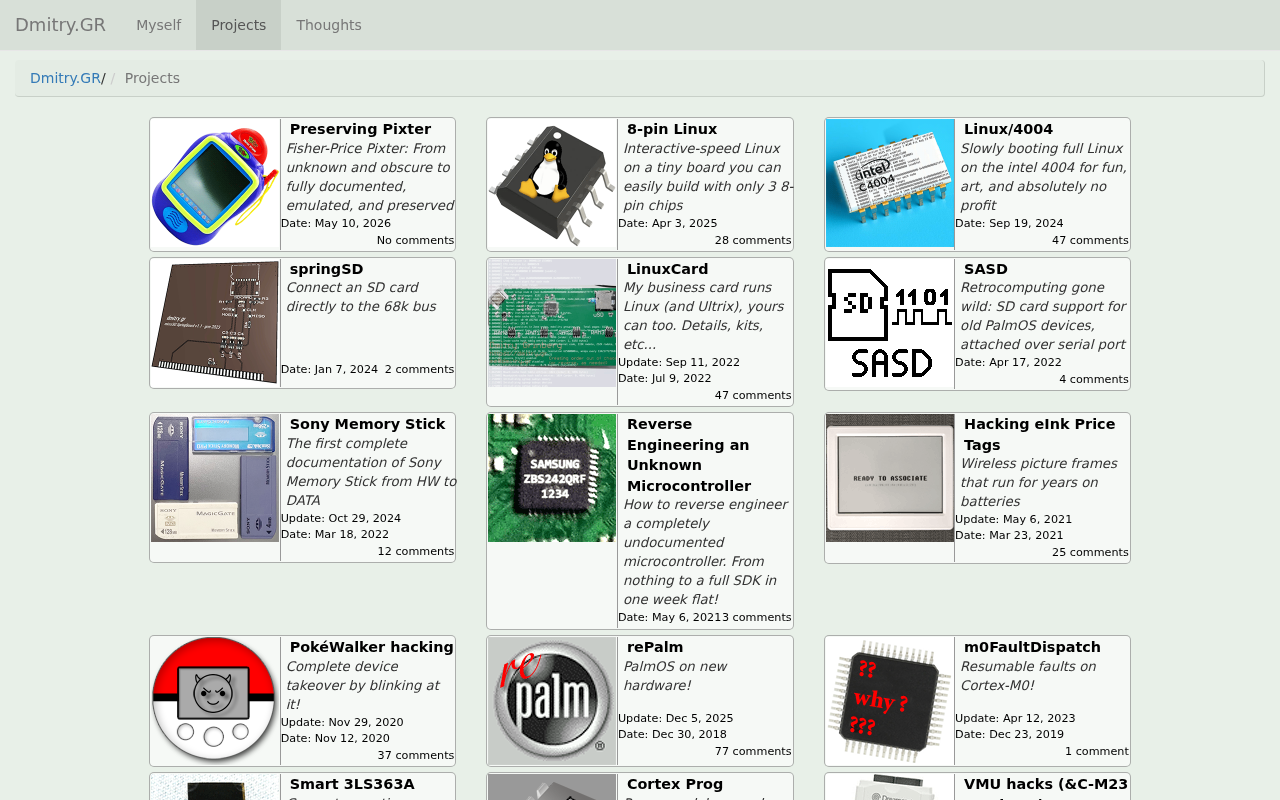This screenshot has height=800, width=1280.
Task: Click the SASD SD-card logo icon
Action: (x=890, y=323)
